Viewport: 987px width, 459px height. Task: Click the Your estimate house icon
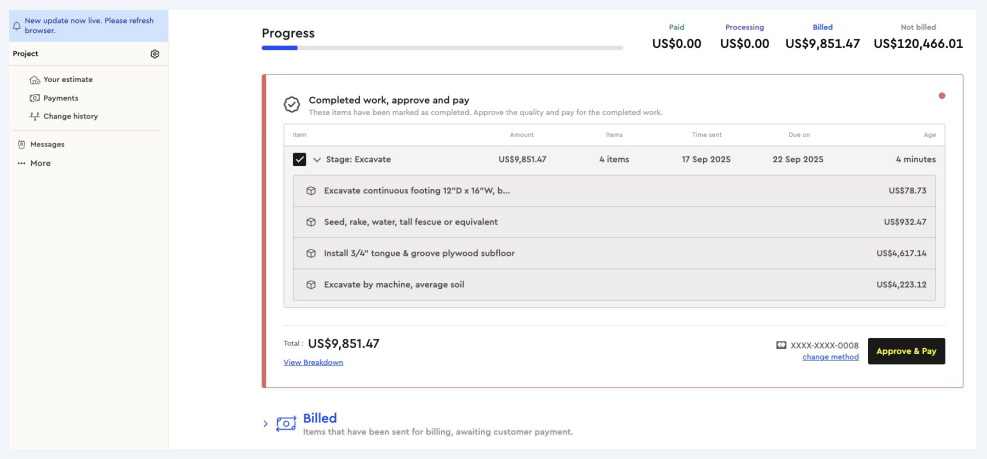click(x=35, y=80)
